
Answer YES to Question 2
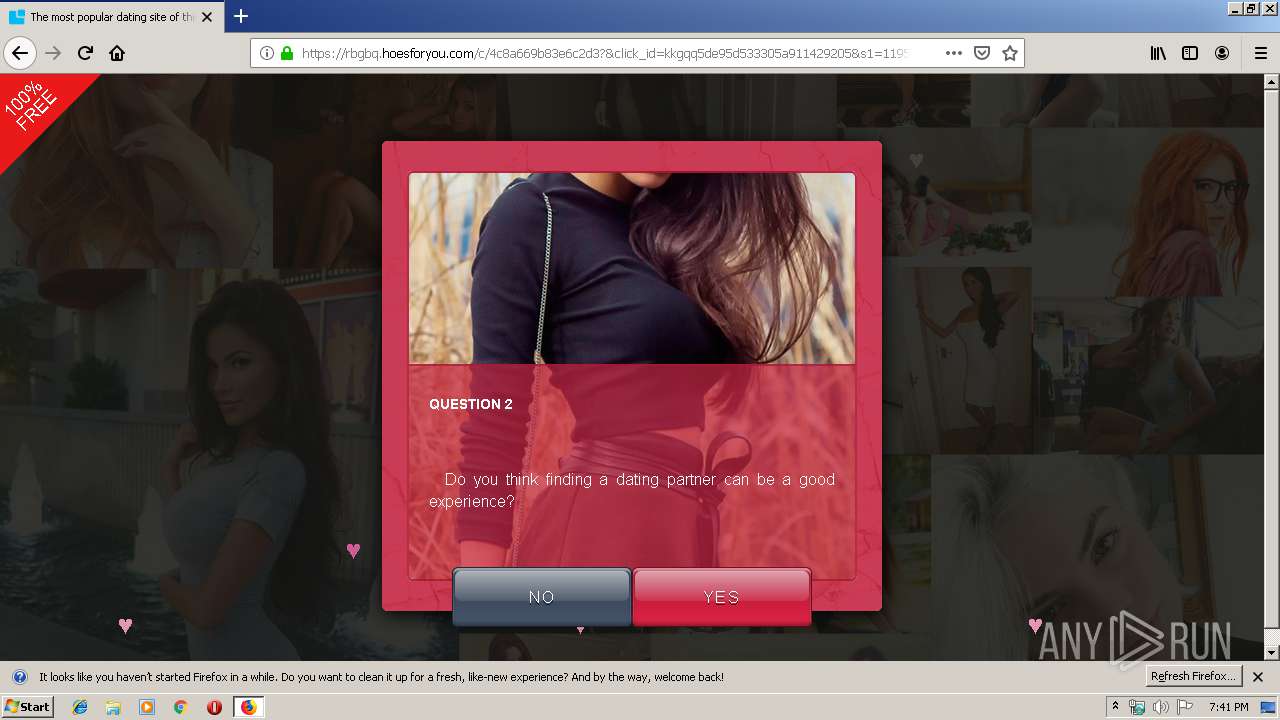pyautogui.click(x=721, y=597)
